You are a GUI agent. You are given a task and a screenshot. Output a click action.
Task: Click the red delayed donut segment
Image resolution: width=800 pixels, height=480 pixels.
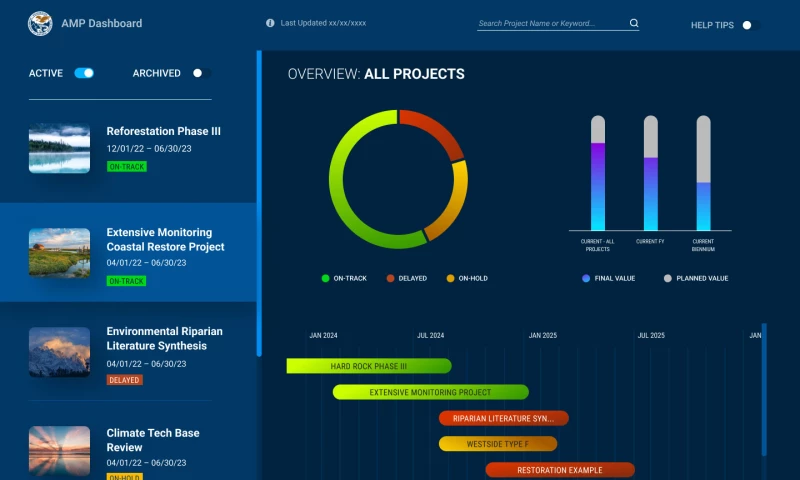pos(437,127)
